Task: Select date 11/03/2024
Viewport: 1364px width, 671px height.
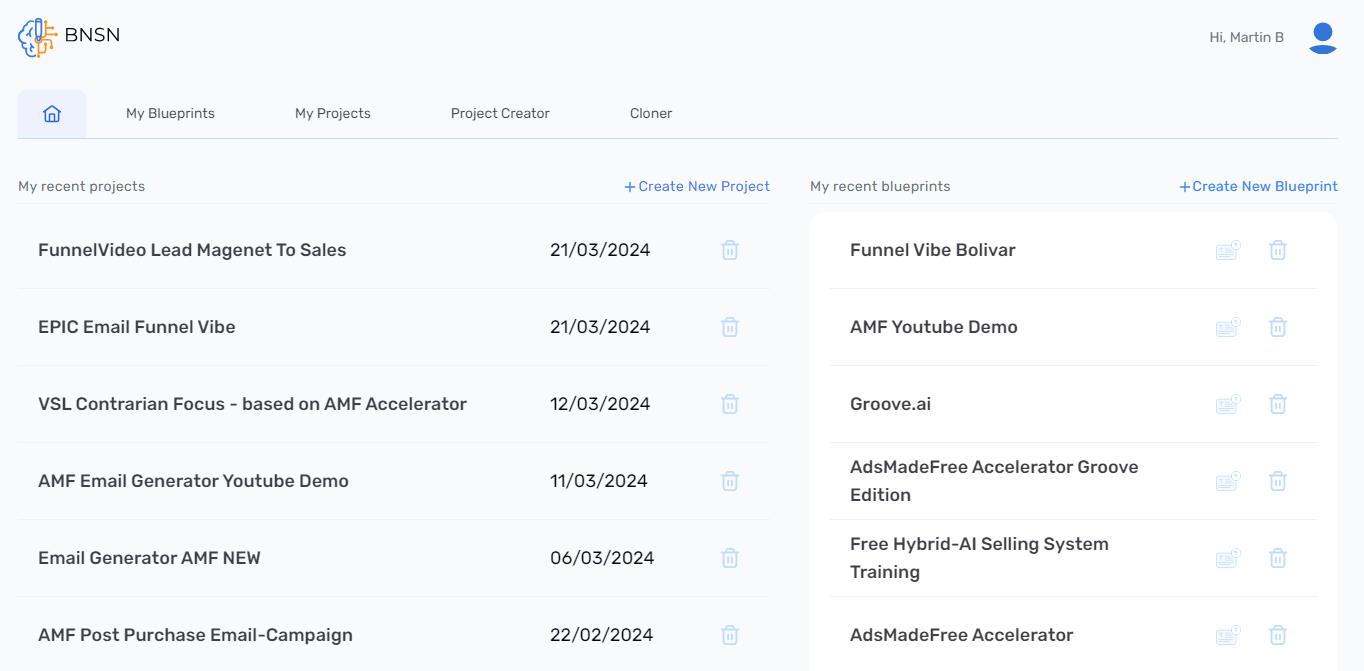Action: (599, 481)
